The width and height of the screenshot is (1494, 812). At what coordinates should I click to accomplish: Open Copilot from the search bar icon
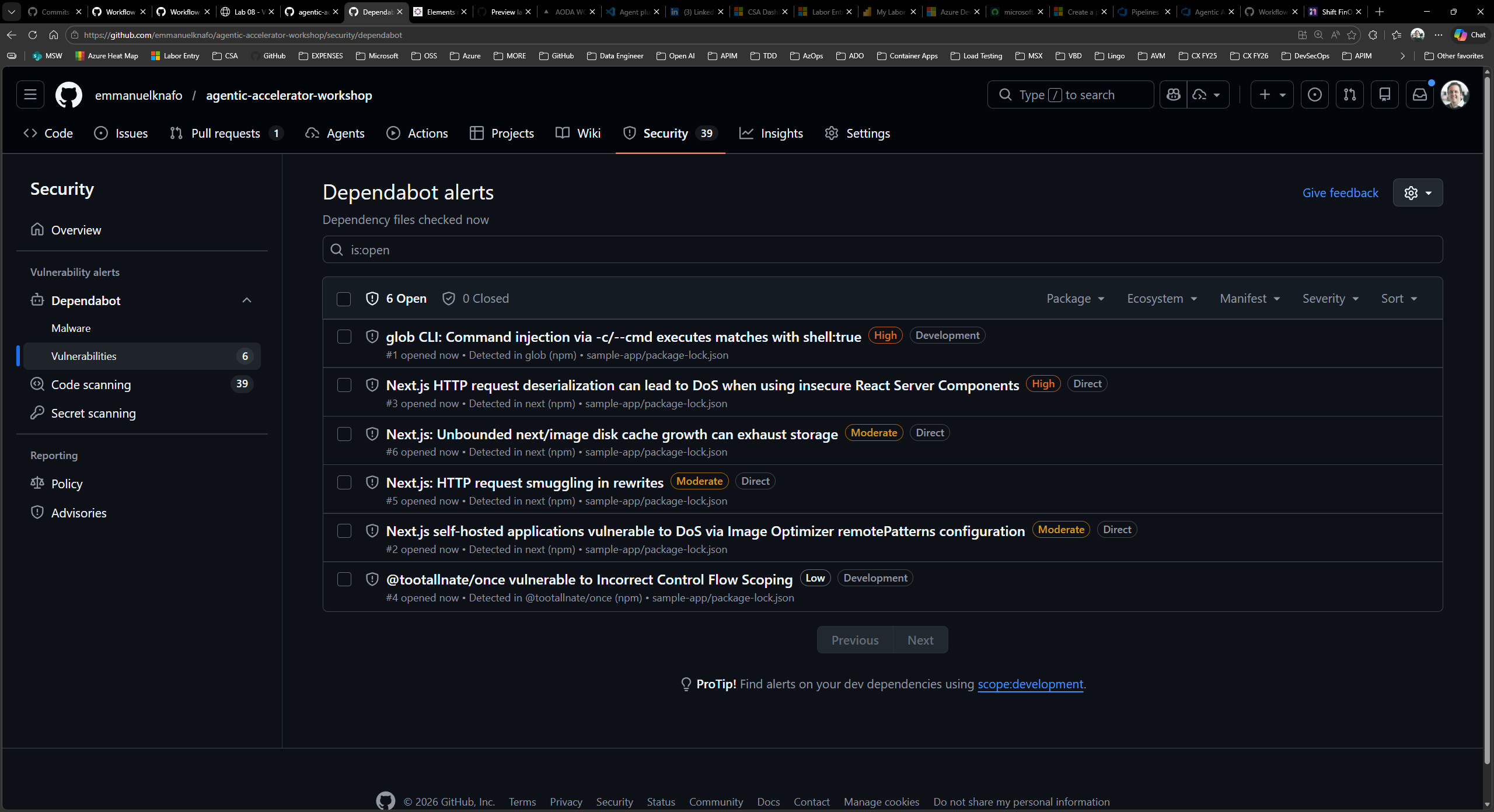[x=1174, y=94]
